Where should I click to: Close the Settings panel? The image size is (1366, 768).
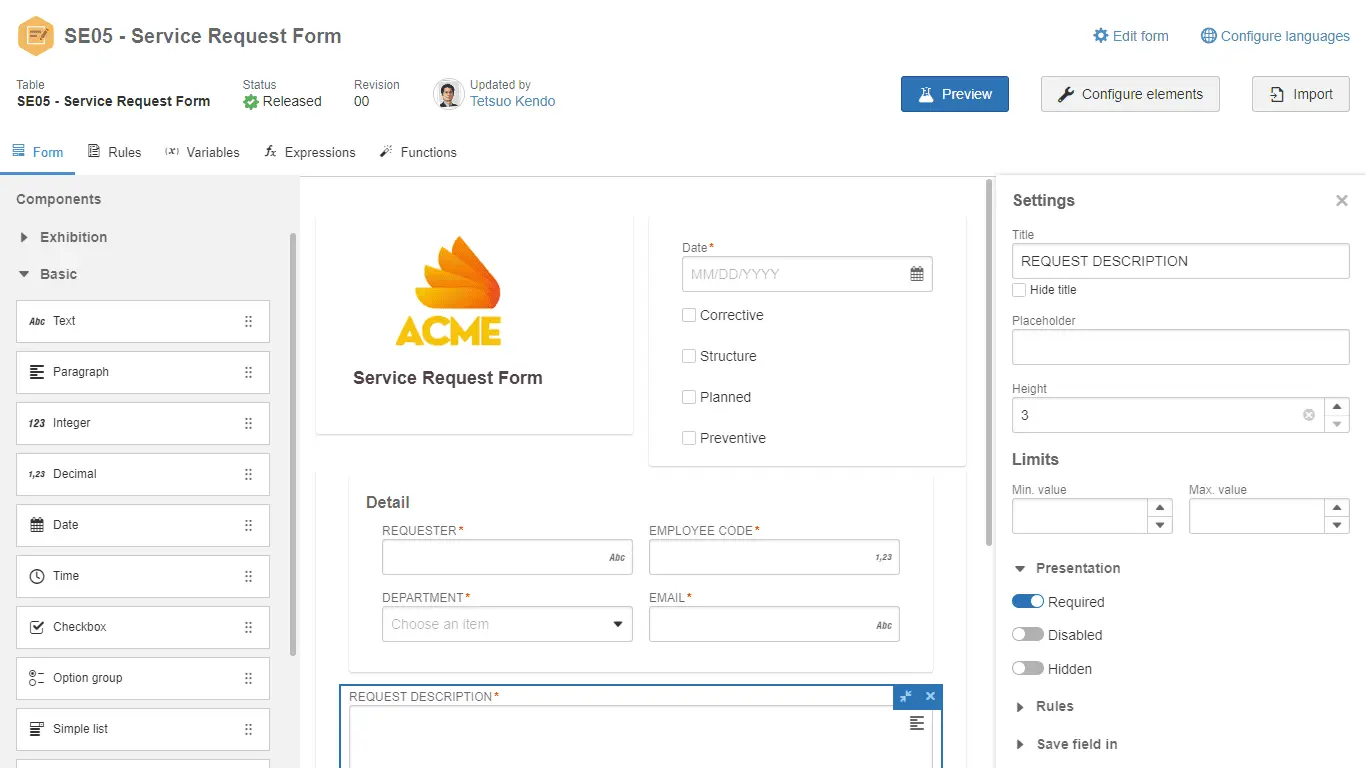pyautogui.click(x=1341, y=201)
